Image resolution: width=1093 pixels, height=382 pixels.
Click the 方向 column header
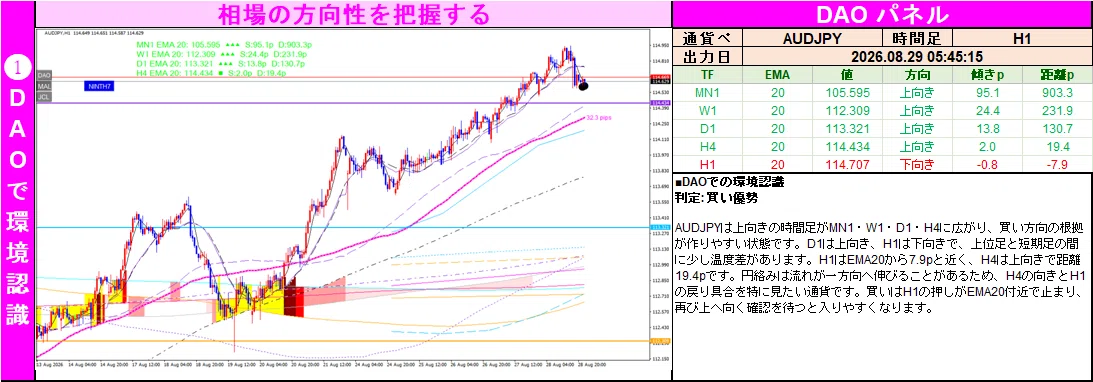click(x=917, y=75)
